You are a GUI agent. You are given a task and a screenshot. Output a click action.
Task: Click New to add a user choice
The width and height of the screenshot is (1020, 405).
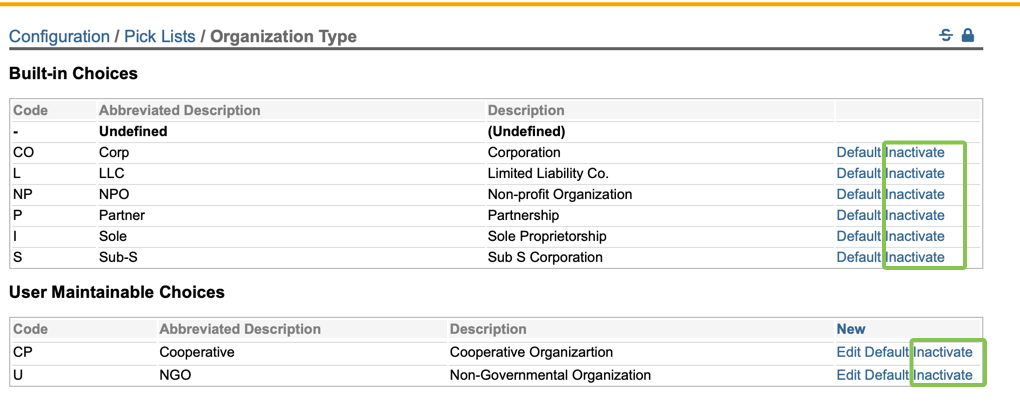(851, 329)
